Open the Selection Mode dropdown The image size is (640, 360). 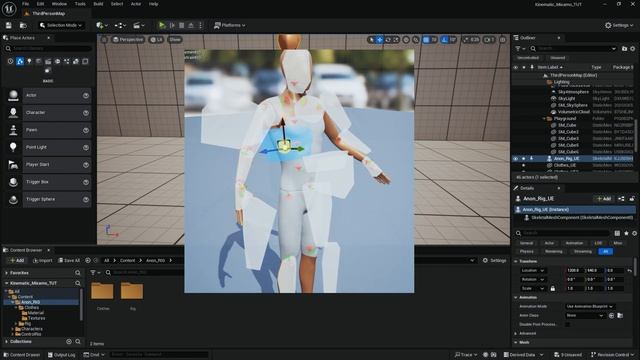click(x=61, y=25)
